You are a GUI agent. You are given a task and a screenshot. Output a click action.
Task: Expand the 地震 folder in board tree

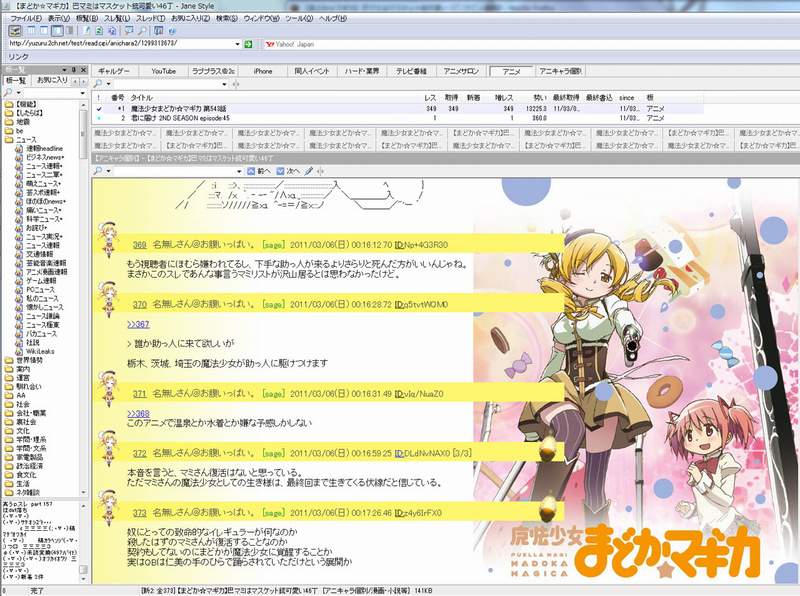tap(17, 122)
